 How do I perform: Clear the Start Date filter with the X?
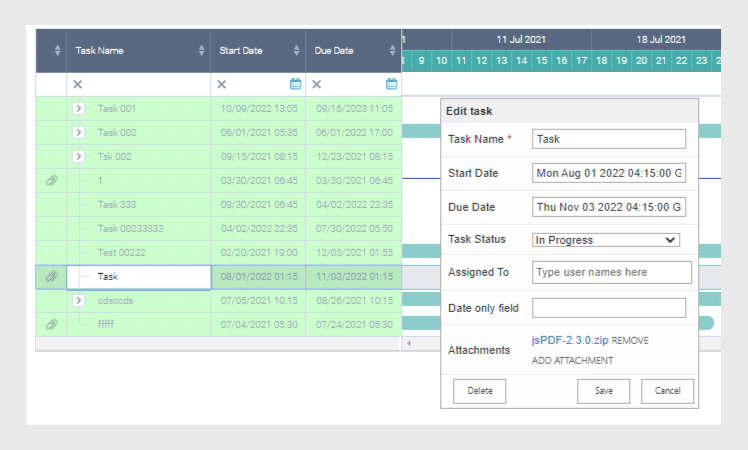pyautogui.click(x=221, y=84)
